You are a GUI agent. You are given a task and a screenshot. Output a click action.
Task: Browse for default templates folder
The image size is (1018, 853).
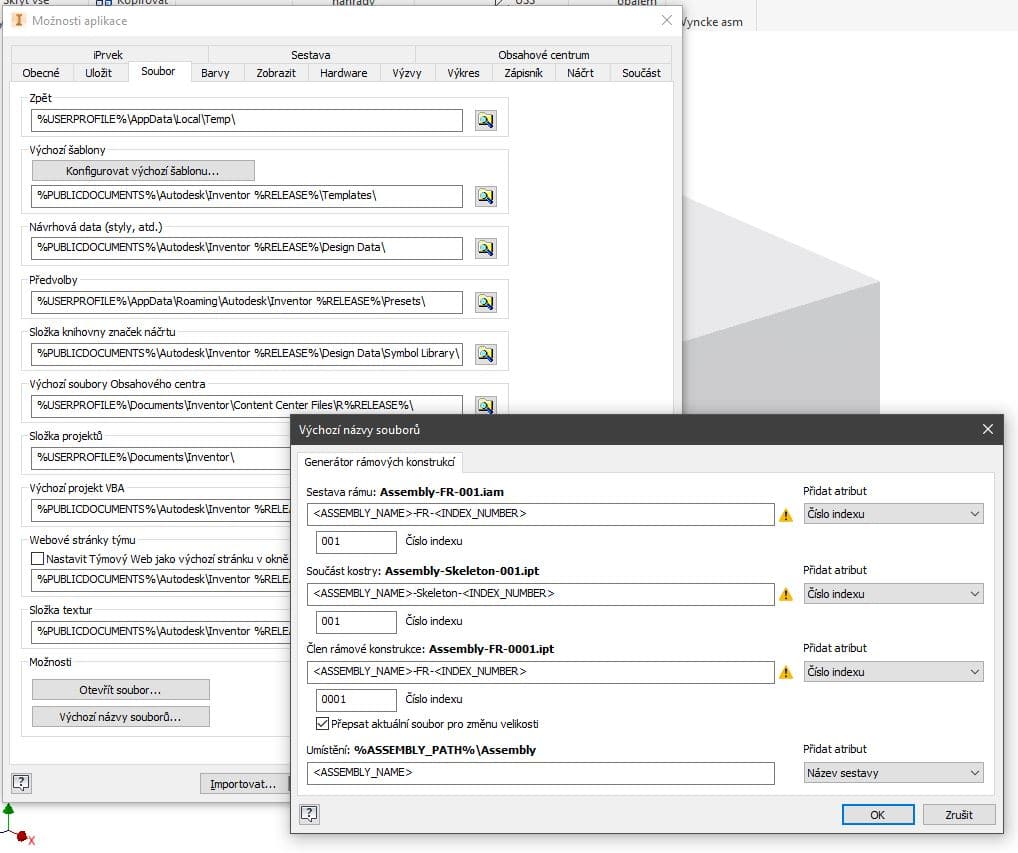pos(486,196)
